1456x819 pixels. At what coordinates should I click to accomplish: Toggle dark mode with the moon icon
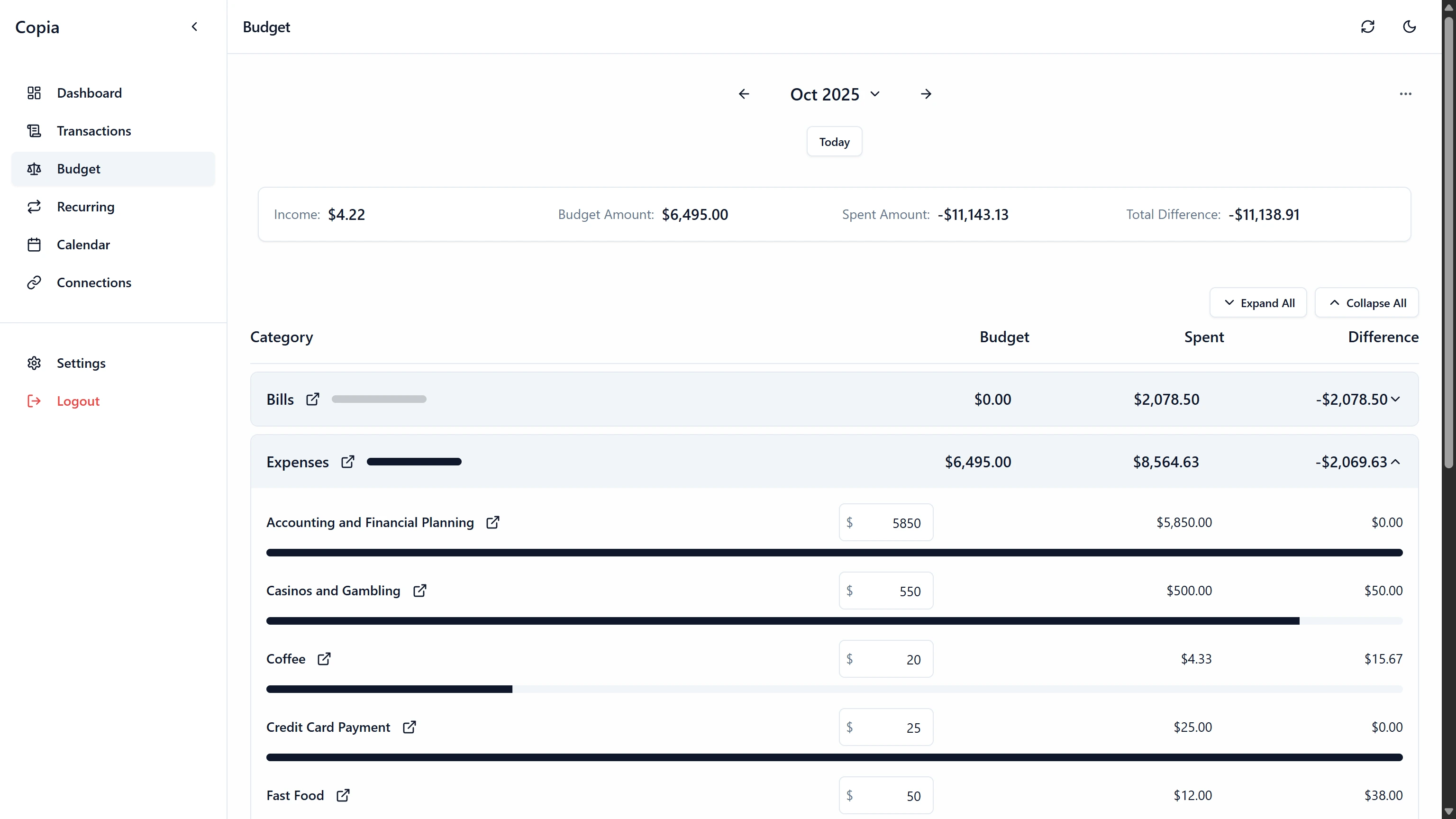1409,27
